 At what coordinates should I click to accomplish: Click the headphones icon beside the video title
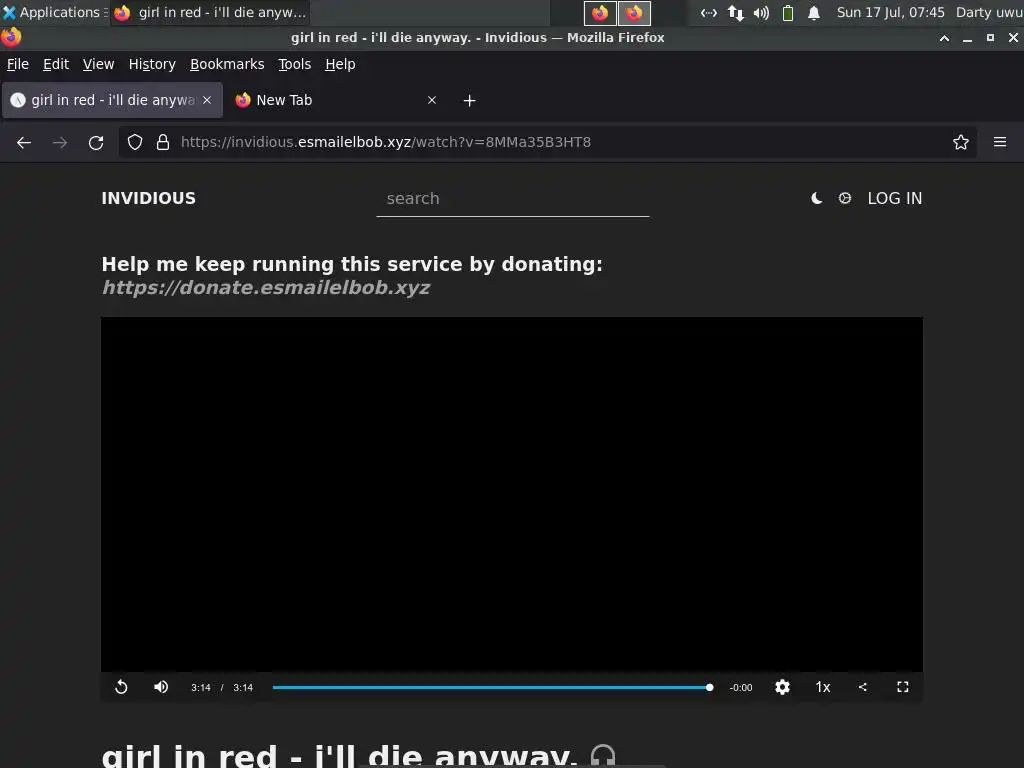(603, 756)
